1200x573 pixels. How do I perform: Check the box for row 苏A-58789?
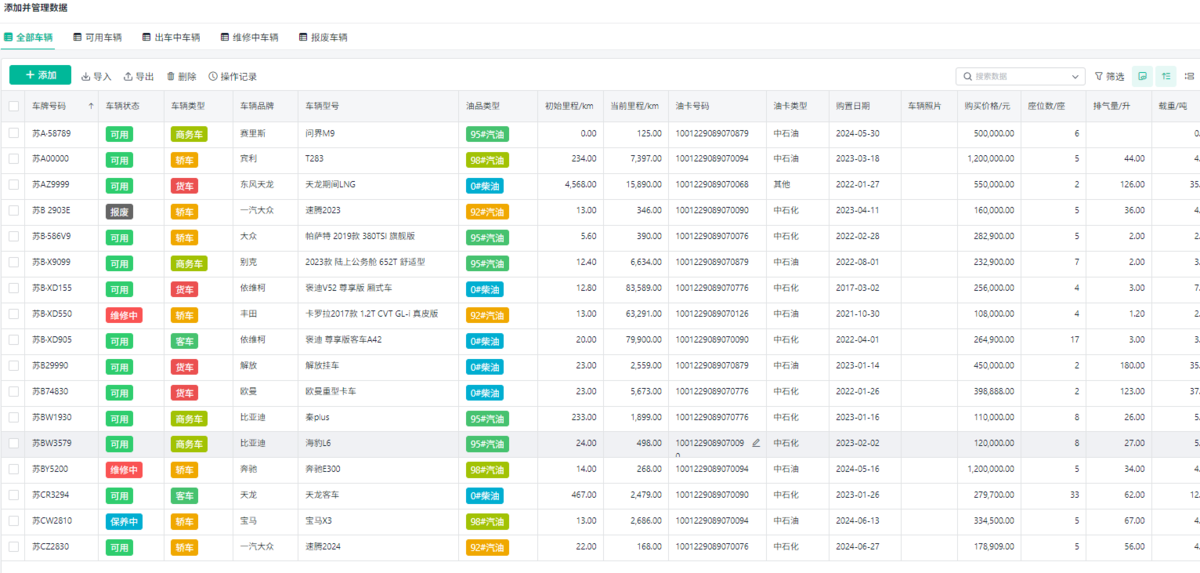(14, 133)
